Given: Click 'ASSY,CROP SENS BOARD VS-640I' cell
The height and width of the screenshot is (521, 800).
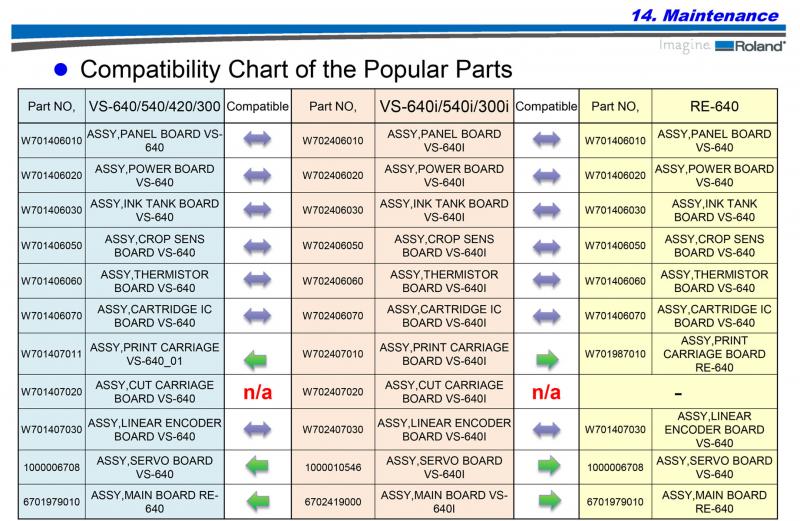Looking at the screenshot, I should pyautogui.click(x=444, y=245).
